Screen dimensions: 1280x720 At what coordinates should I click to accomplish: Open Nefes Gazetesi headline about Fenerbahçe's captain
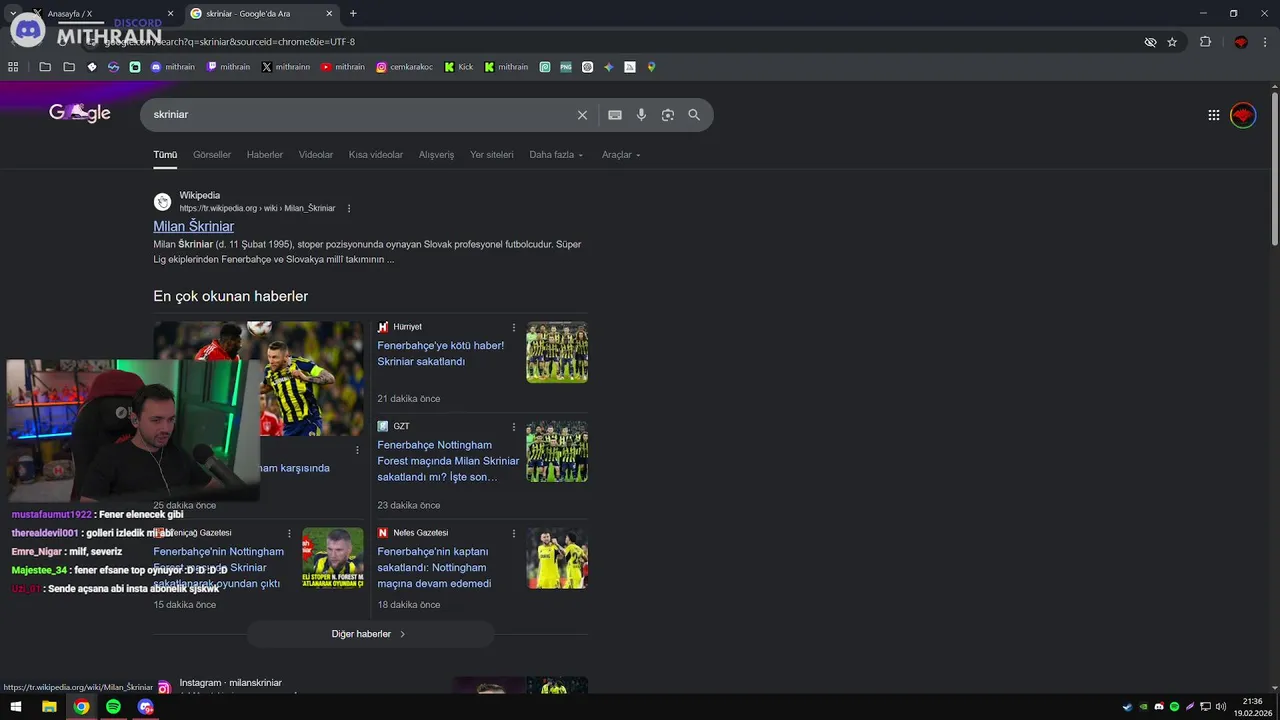coord(434,567)
